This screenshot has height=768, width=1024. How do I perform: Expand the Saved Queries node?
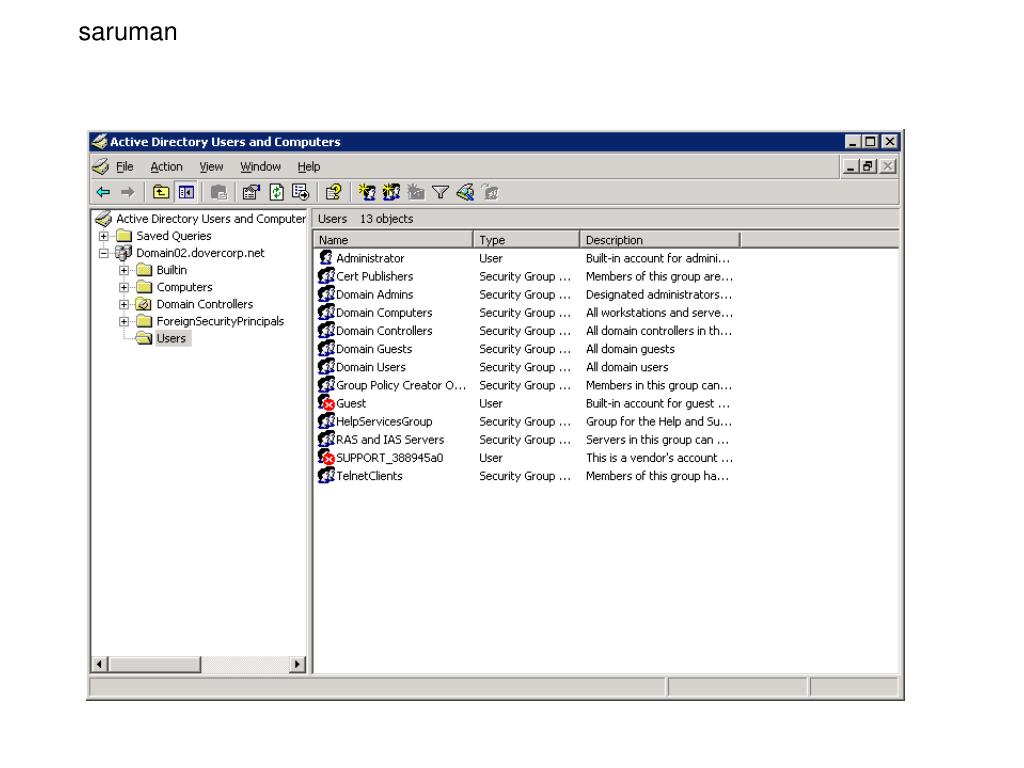click(104, 236)
